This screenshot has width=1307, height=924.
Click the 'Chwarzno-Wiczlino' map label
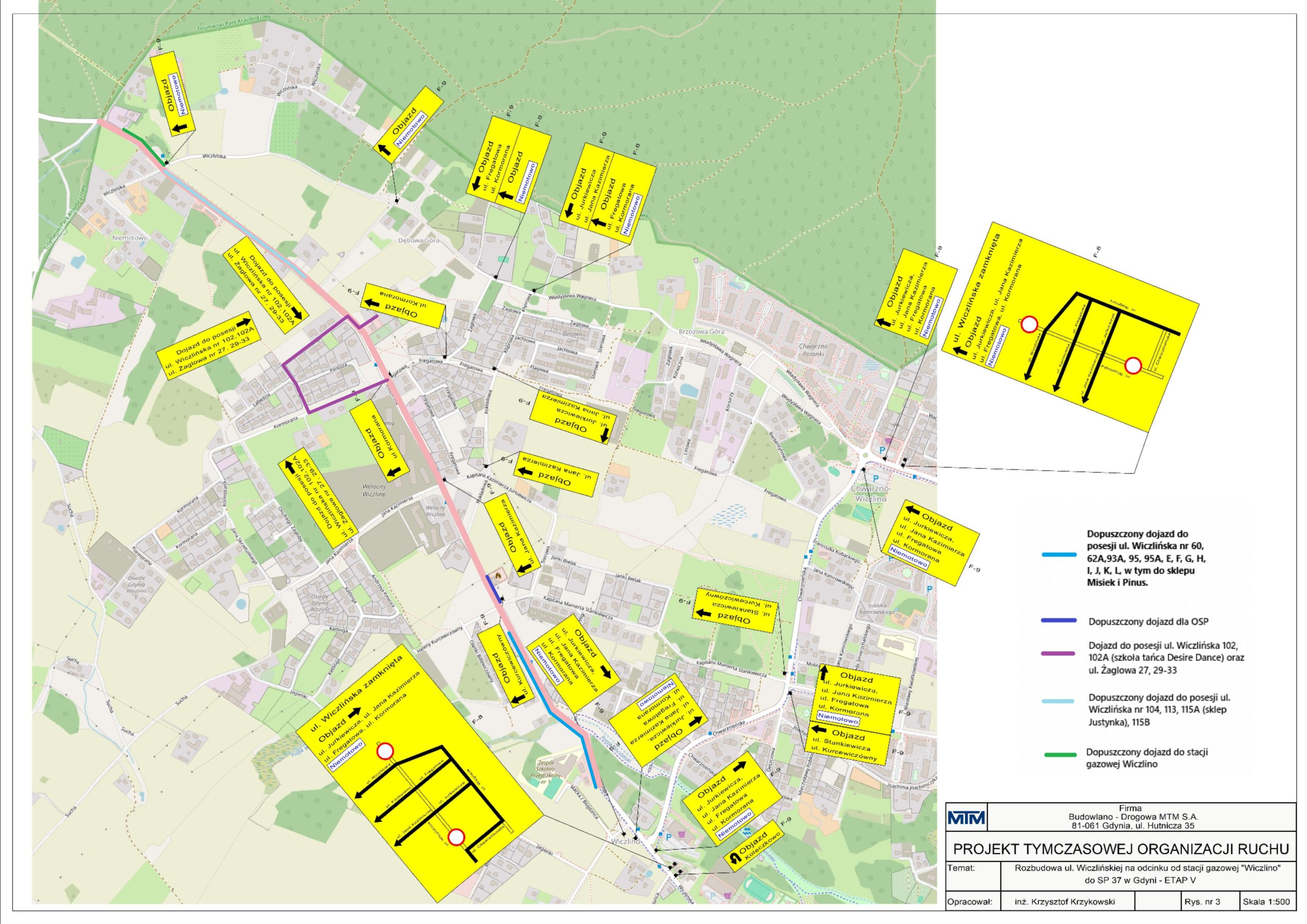coord(870,494)
